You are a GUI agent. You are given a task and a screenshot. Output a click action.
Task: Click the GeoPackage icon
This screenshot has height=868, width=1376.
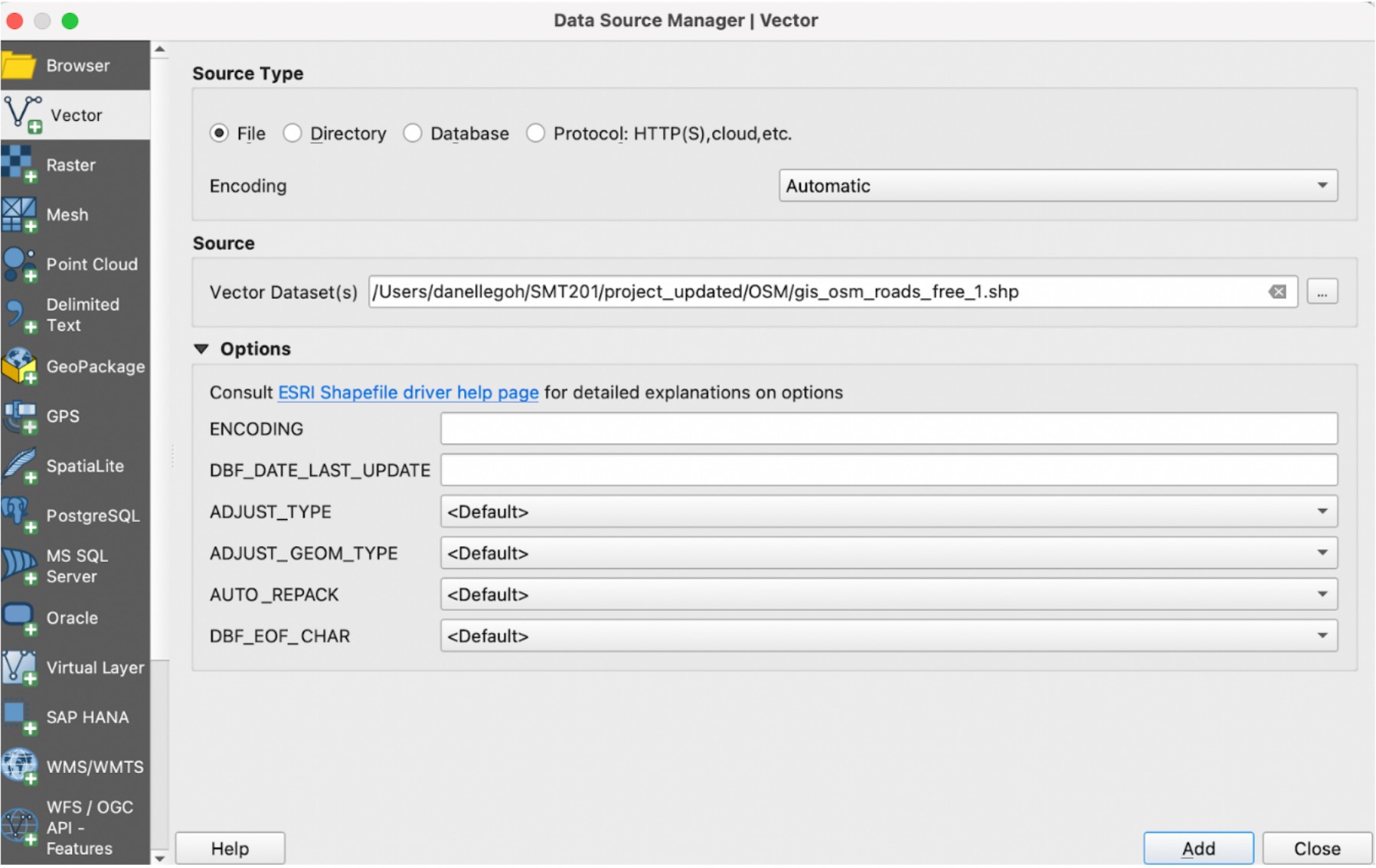[19, 366]
